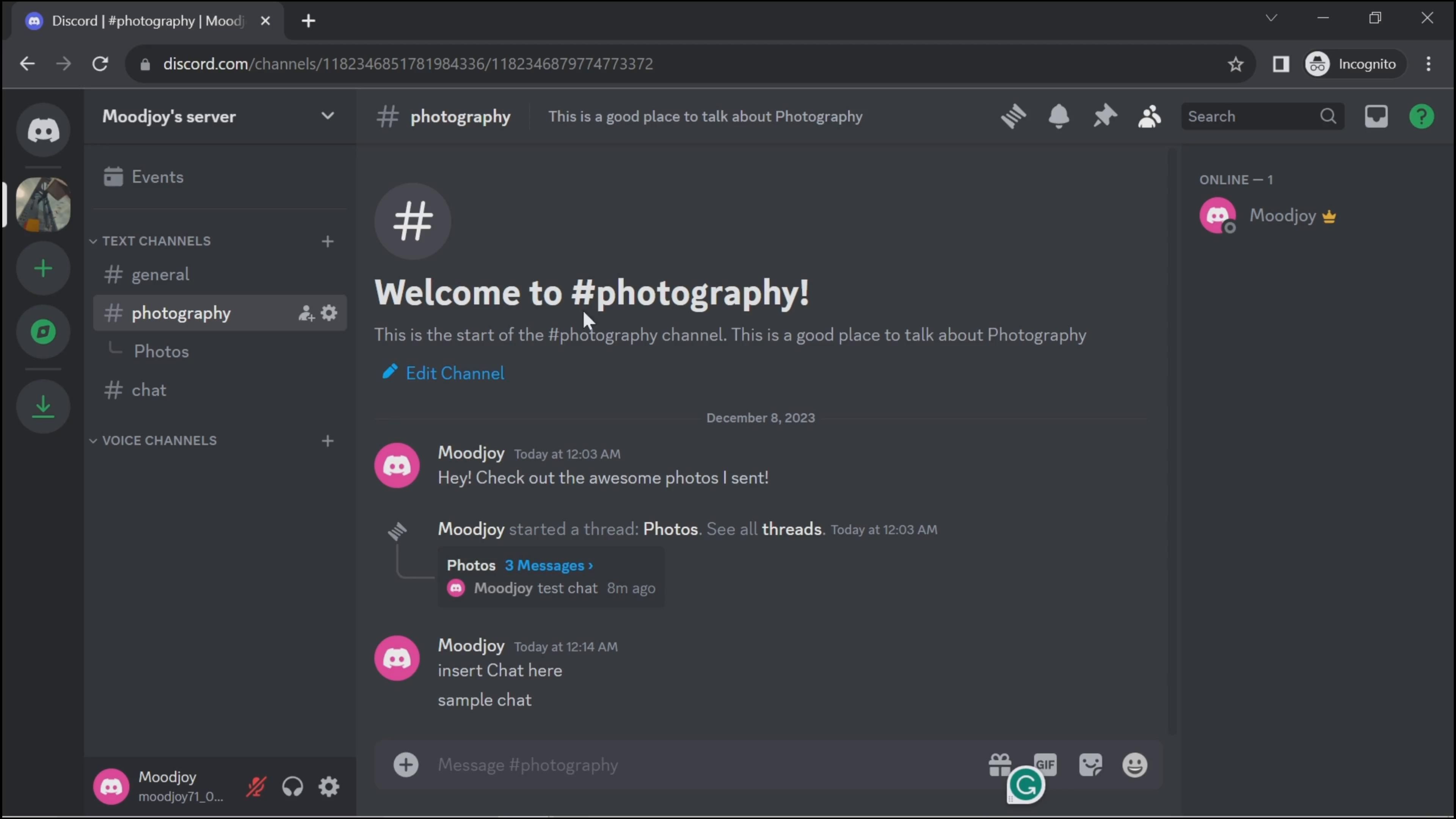Viewport: 1456px width, 819px height.
Task: Click the Edit Channel link
Action: pos(455,373)
